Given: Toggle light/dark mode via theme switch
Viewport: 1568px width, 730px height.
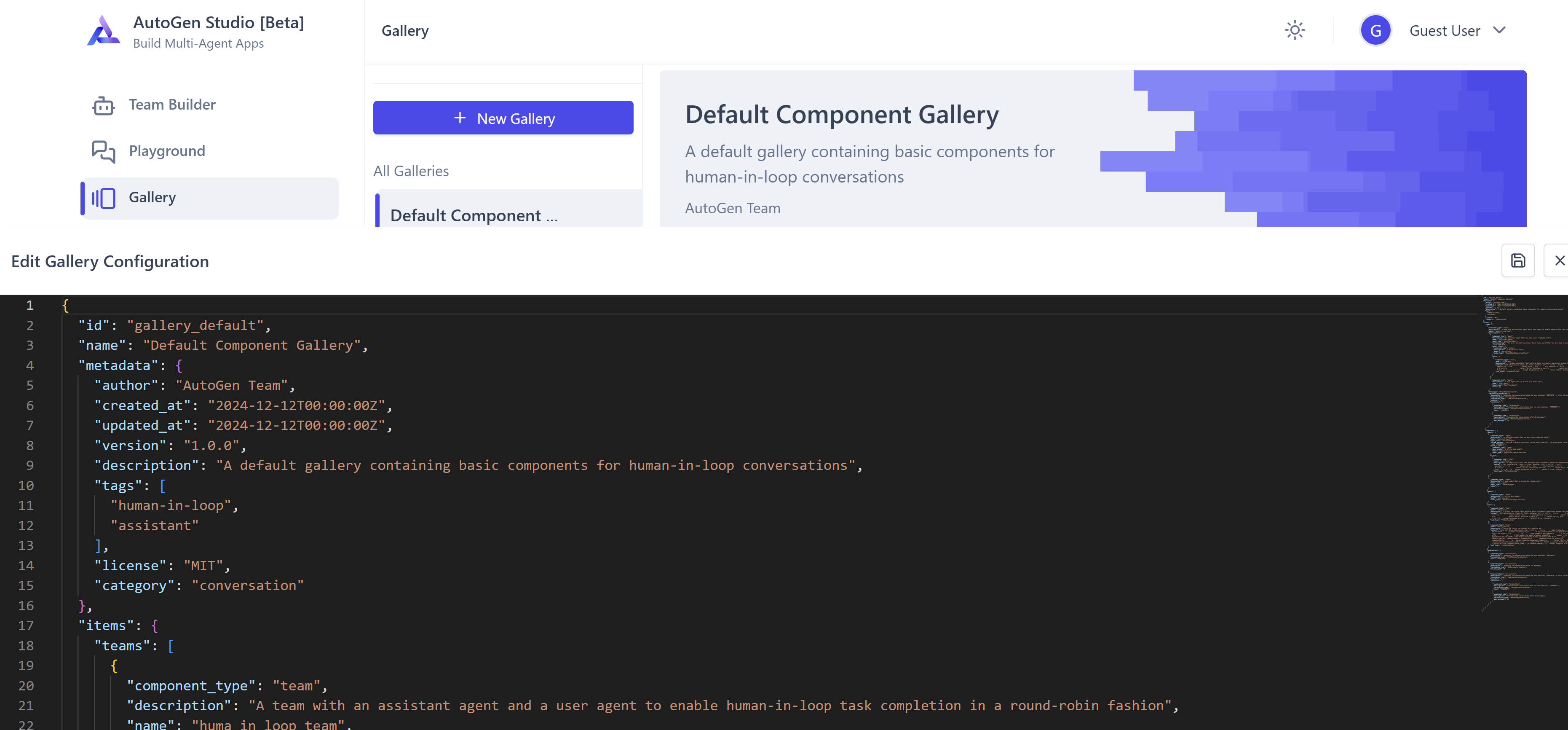Looking at the screenshot, I should click(x=1295, y=30).
